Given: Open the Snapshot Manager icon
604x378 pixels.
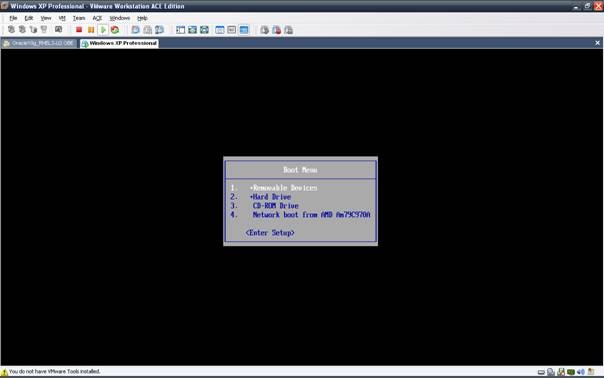Looking at the screenshot, I should 159,30.
